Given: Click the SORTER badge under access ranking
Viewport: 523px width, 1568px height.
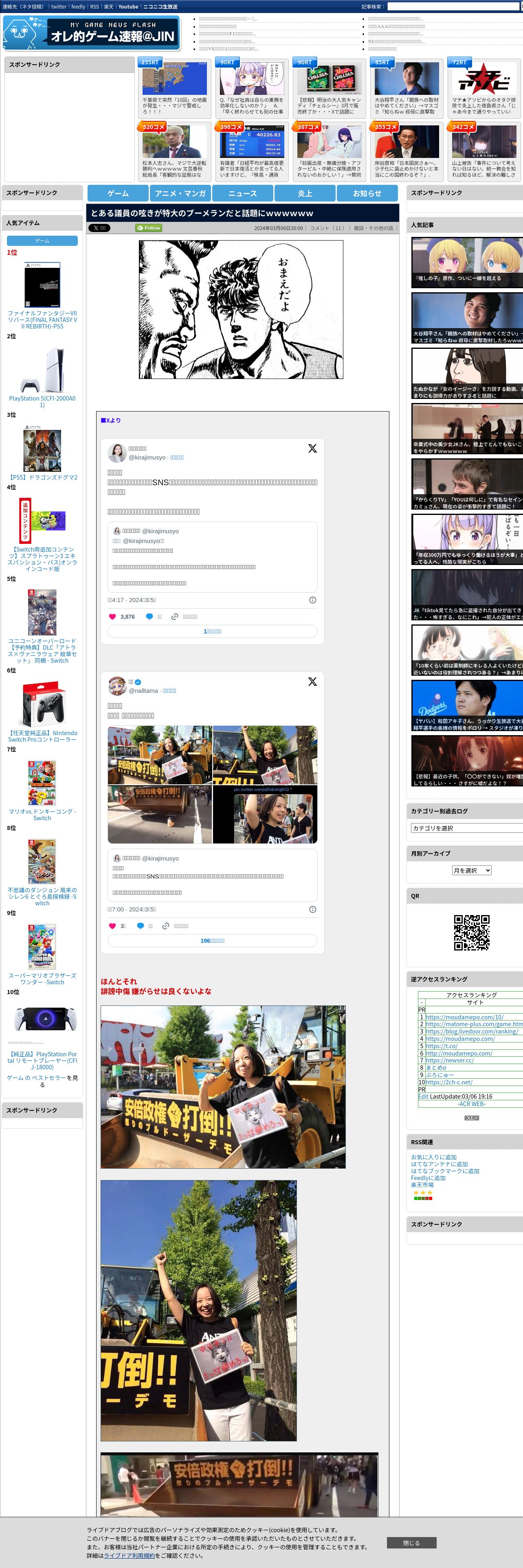Looking at the screenshot, I should 472,1117.
